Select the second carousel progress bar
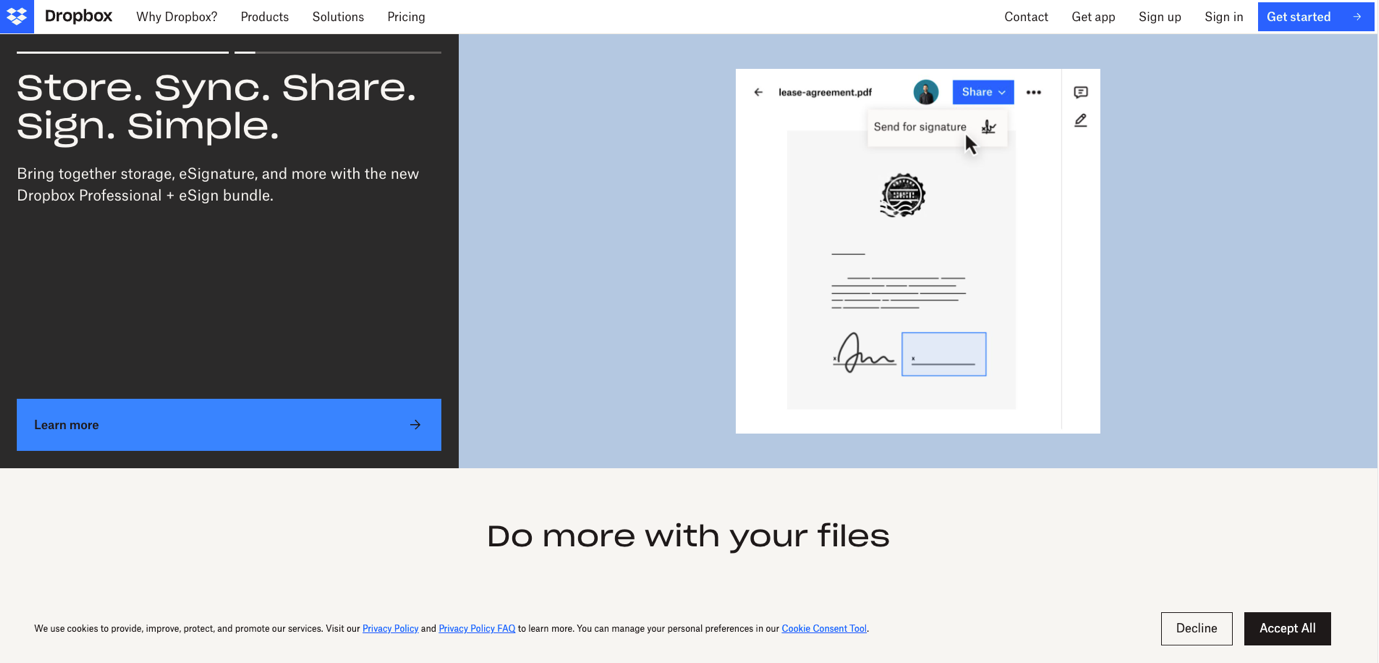 tap(338, 52)
